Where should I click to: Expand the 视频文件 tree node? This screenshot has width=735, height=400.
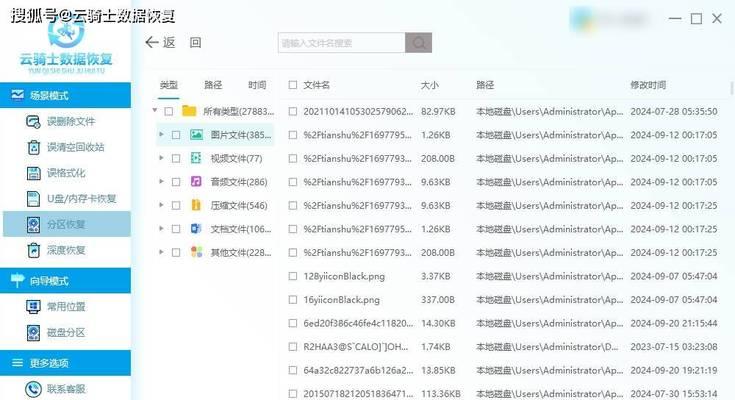pos(161,158)
